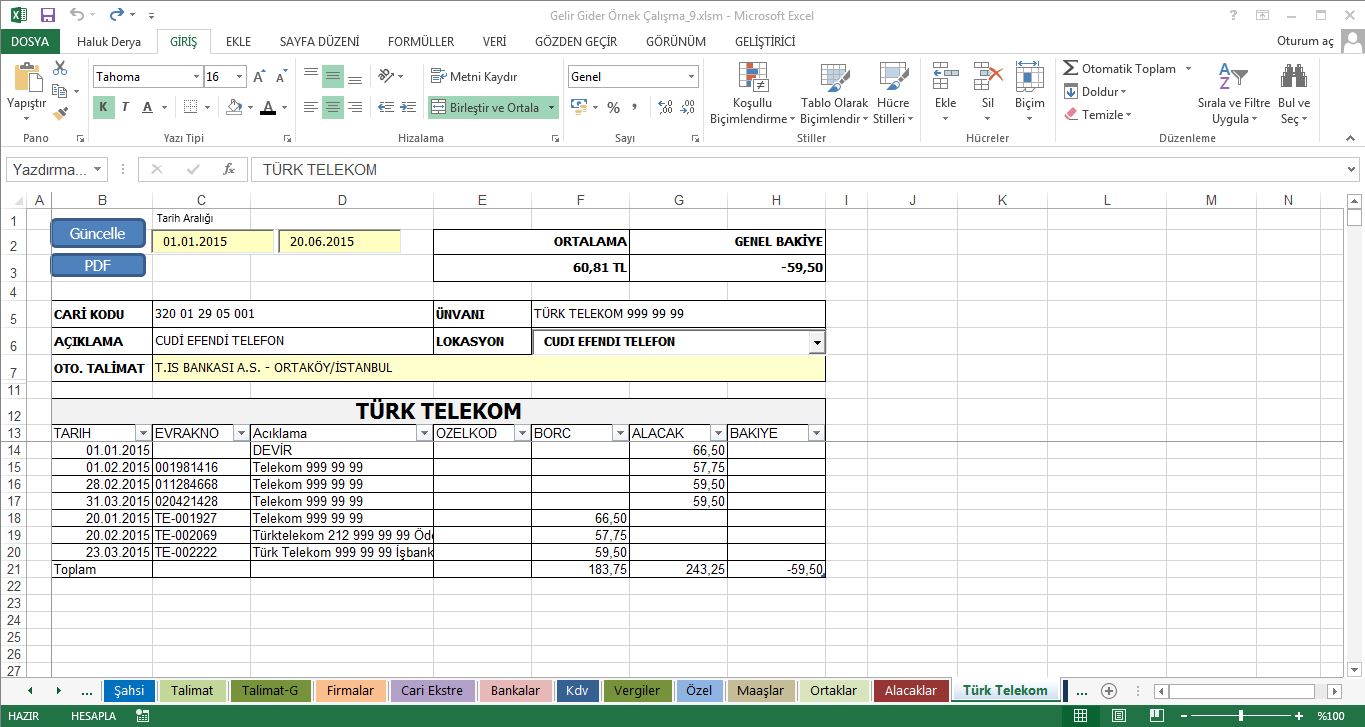The image size is (1365, 727).
Task: Click Otomatik Toplam autosum
Action: 1119,68
